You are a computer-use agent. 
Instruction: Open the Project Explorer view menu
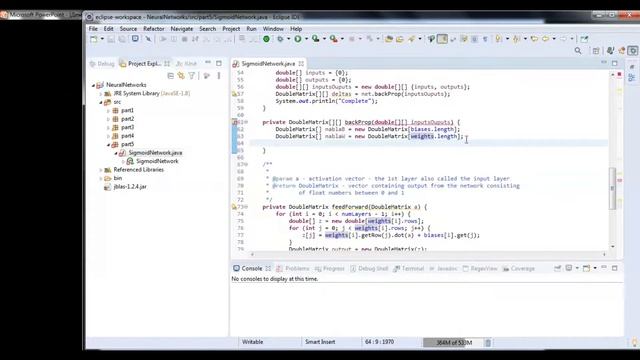(x=219, y=76)
